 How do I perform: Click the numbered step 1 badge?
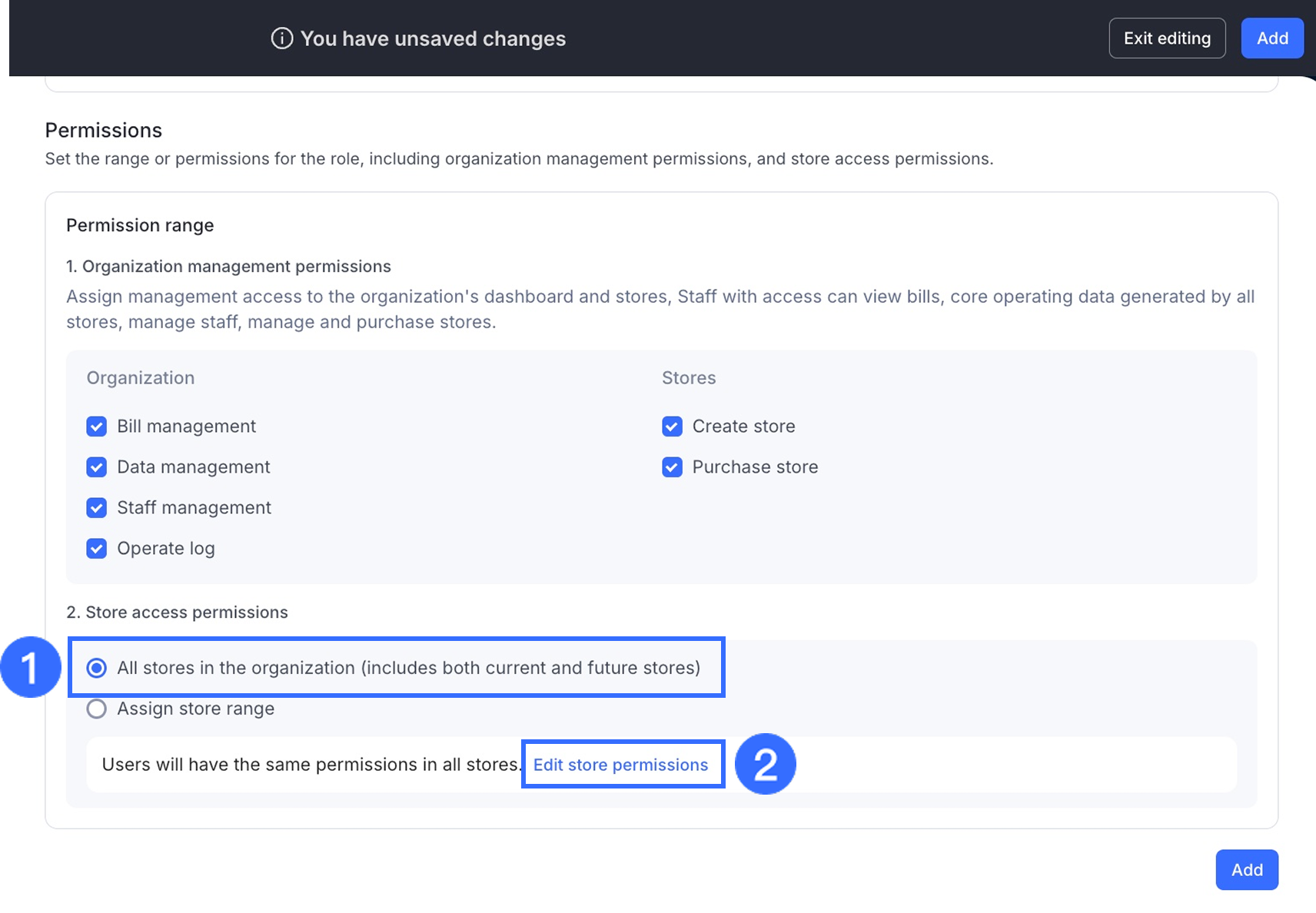point(30,667)
